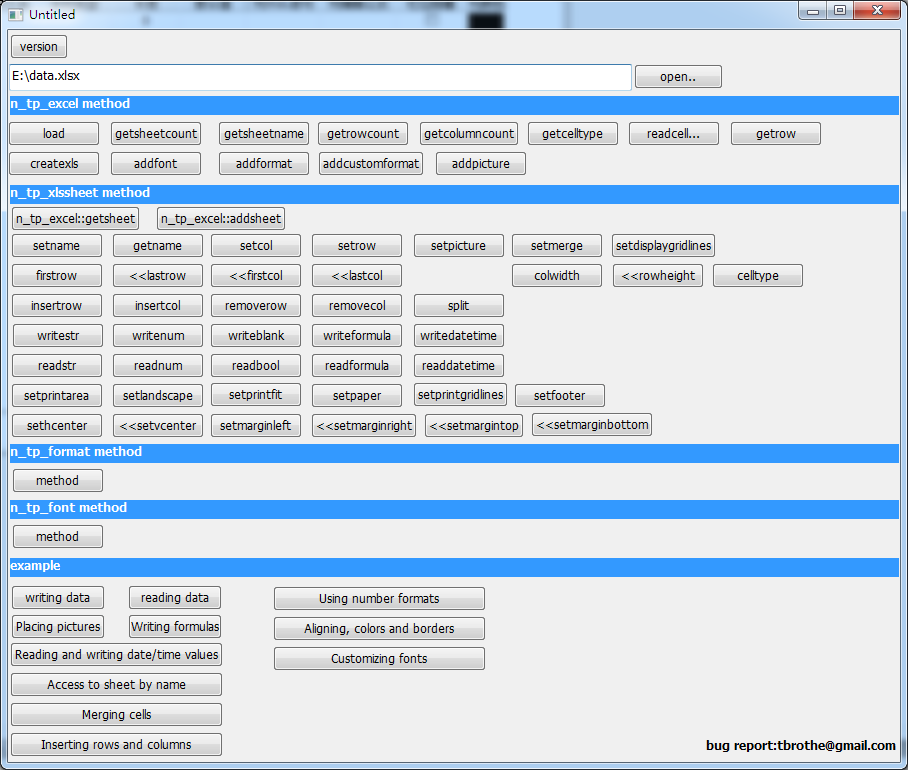Select n_tp_excel::getsheet
Viewport: 908px width, 770px height.
(x=75, y=218)
